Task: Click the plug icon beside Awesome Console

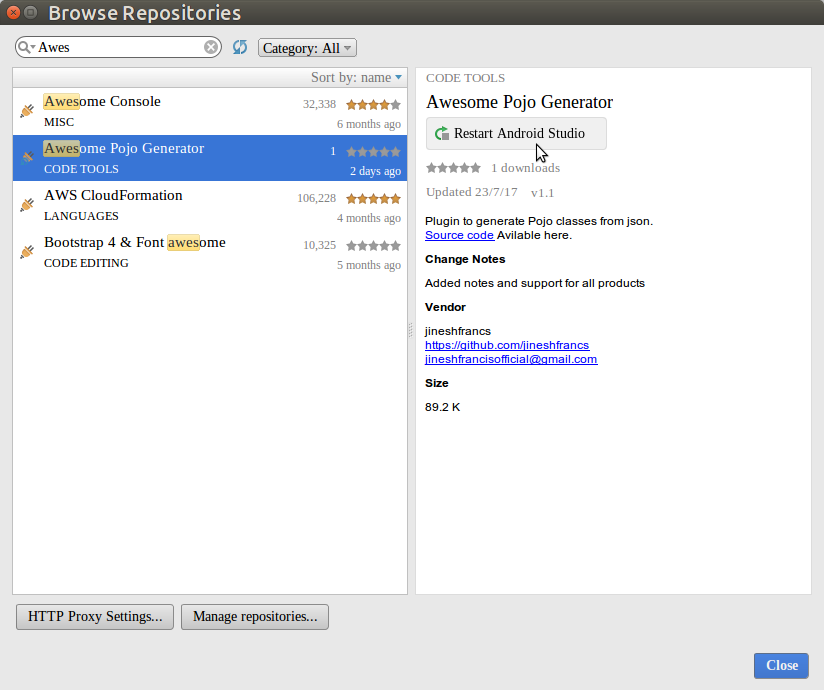Action: [27, 111]
